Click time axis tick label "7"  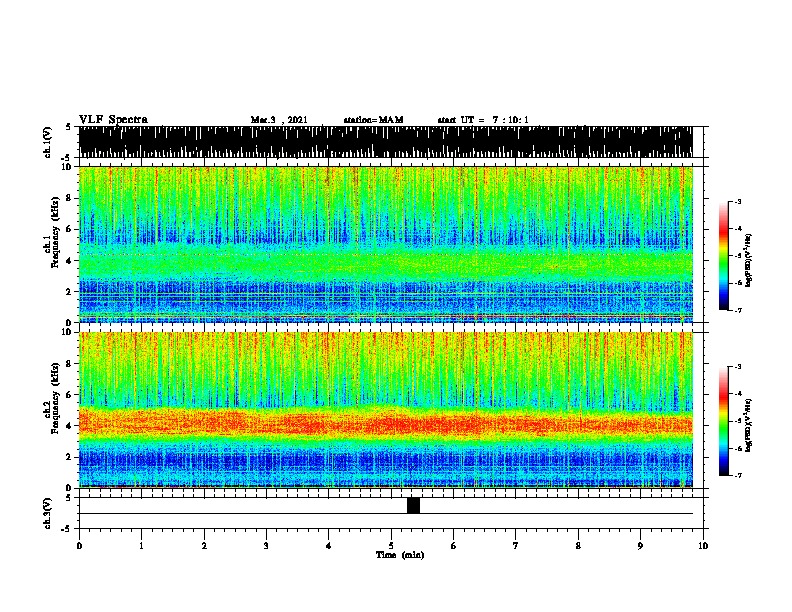(x=516, y=546)
